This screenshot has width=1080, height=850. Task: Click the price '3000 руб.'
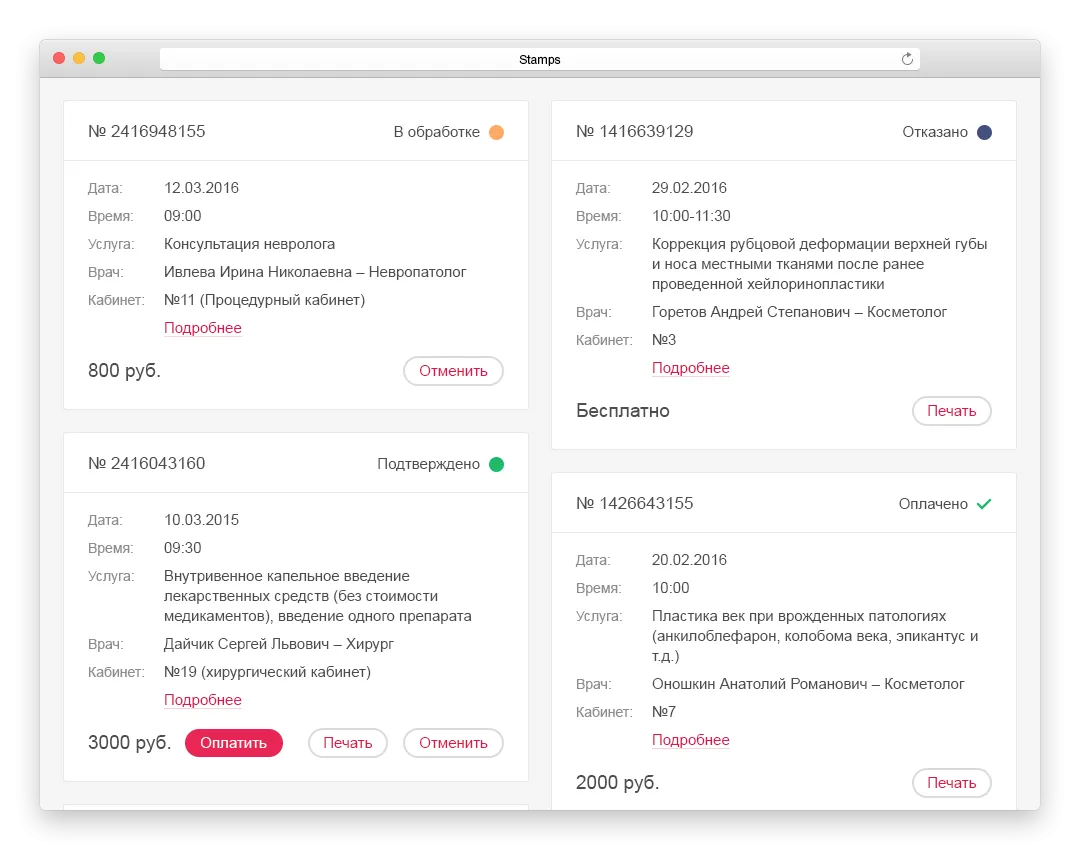point(129,743)
